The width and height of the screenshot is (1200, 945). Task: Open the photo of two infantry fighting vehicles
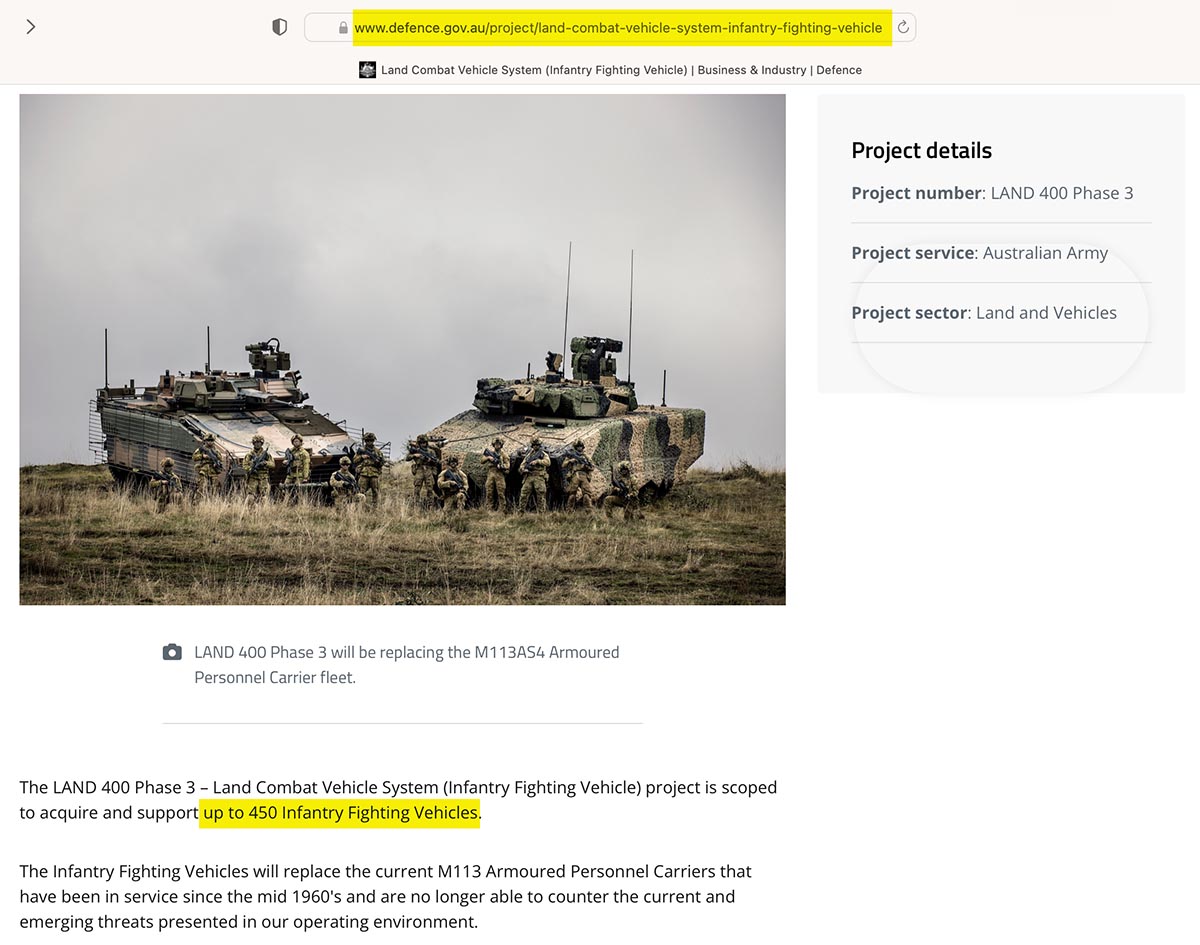(402, 349)
